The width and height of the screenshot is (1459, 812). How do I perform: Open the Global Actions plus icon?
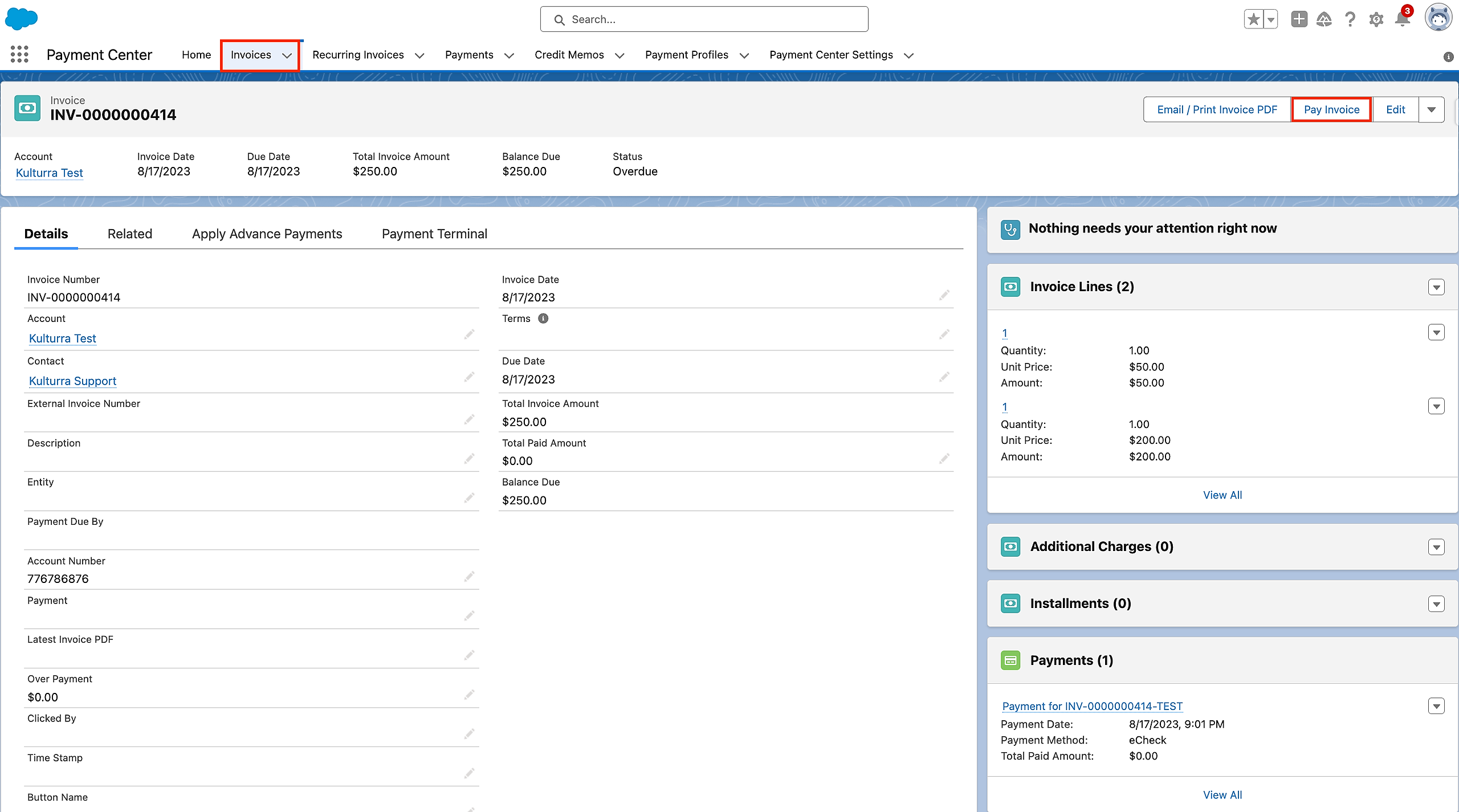click(x=1299, y=19)
